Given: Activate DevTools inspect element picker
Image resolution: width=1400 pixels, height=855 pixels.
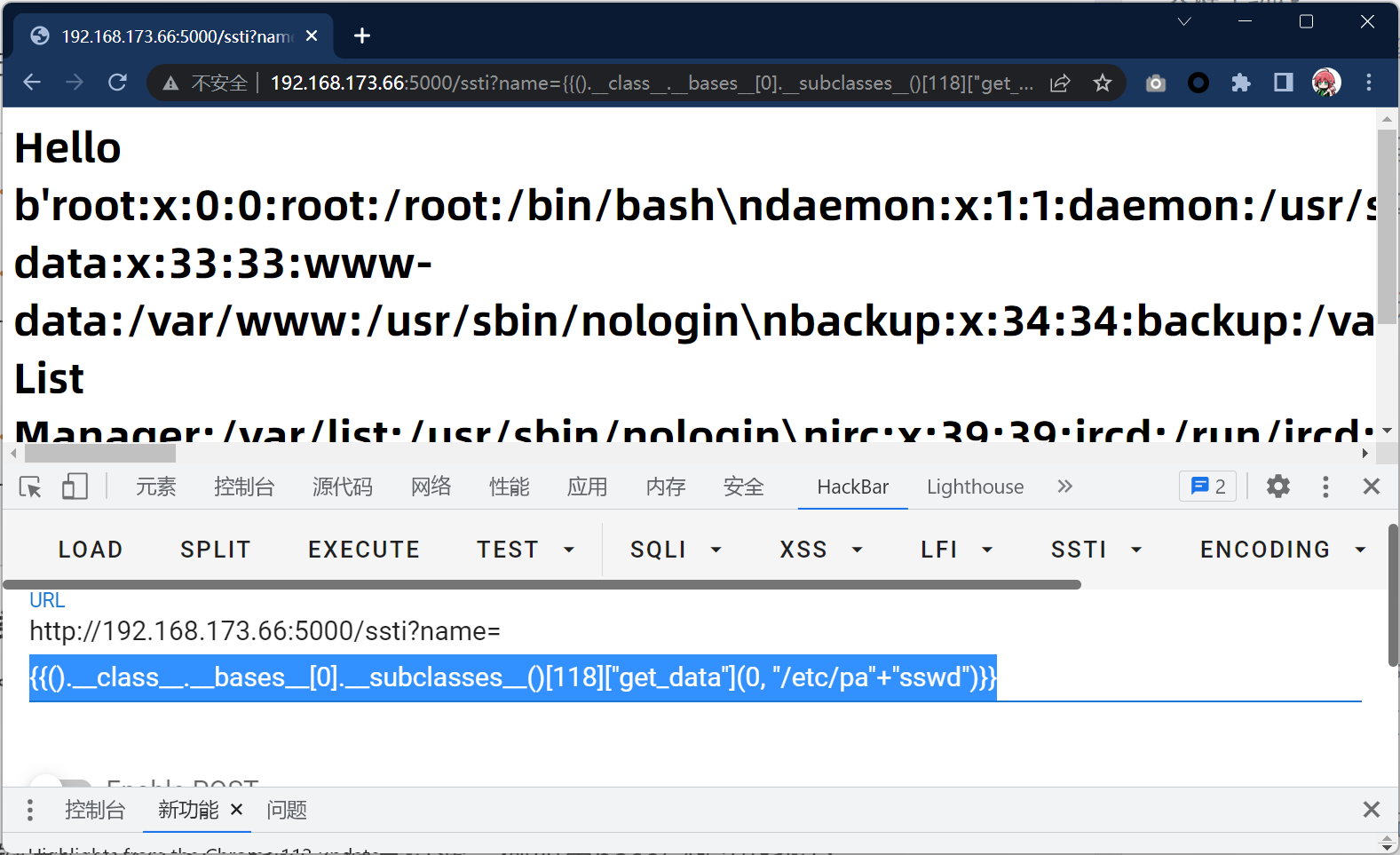Looking at the screenshot, I should coord(30,487).
